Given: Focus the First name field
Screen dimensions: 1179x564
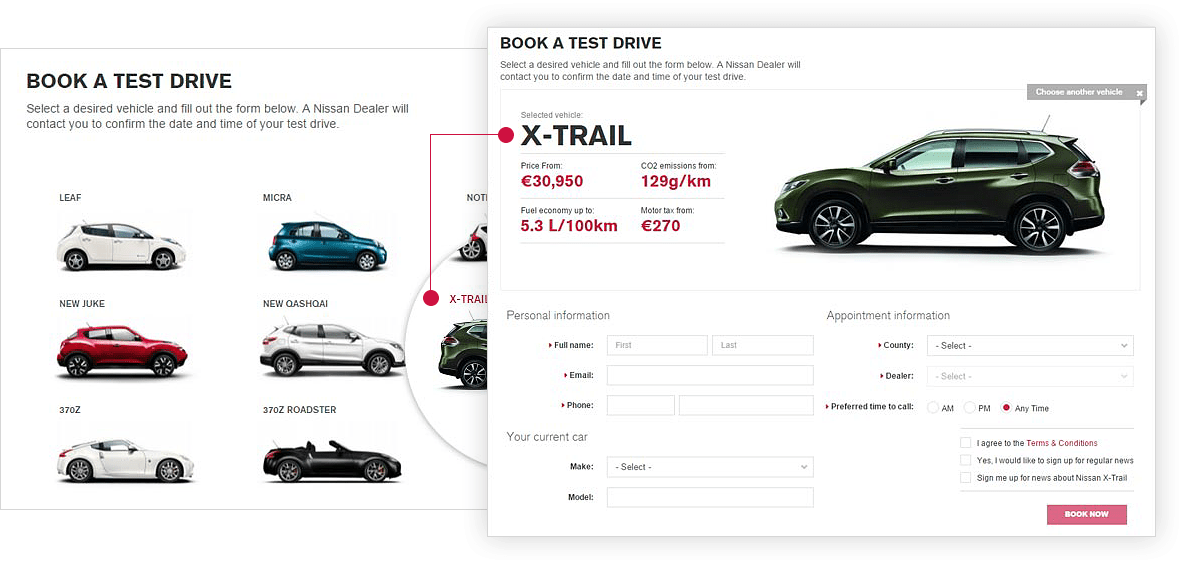Looking at the screenshot, I should (x=657, y=345).
